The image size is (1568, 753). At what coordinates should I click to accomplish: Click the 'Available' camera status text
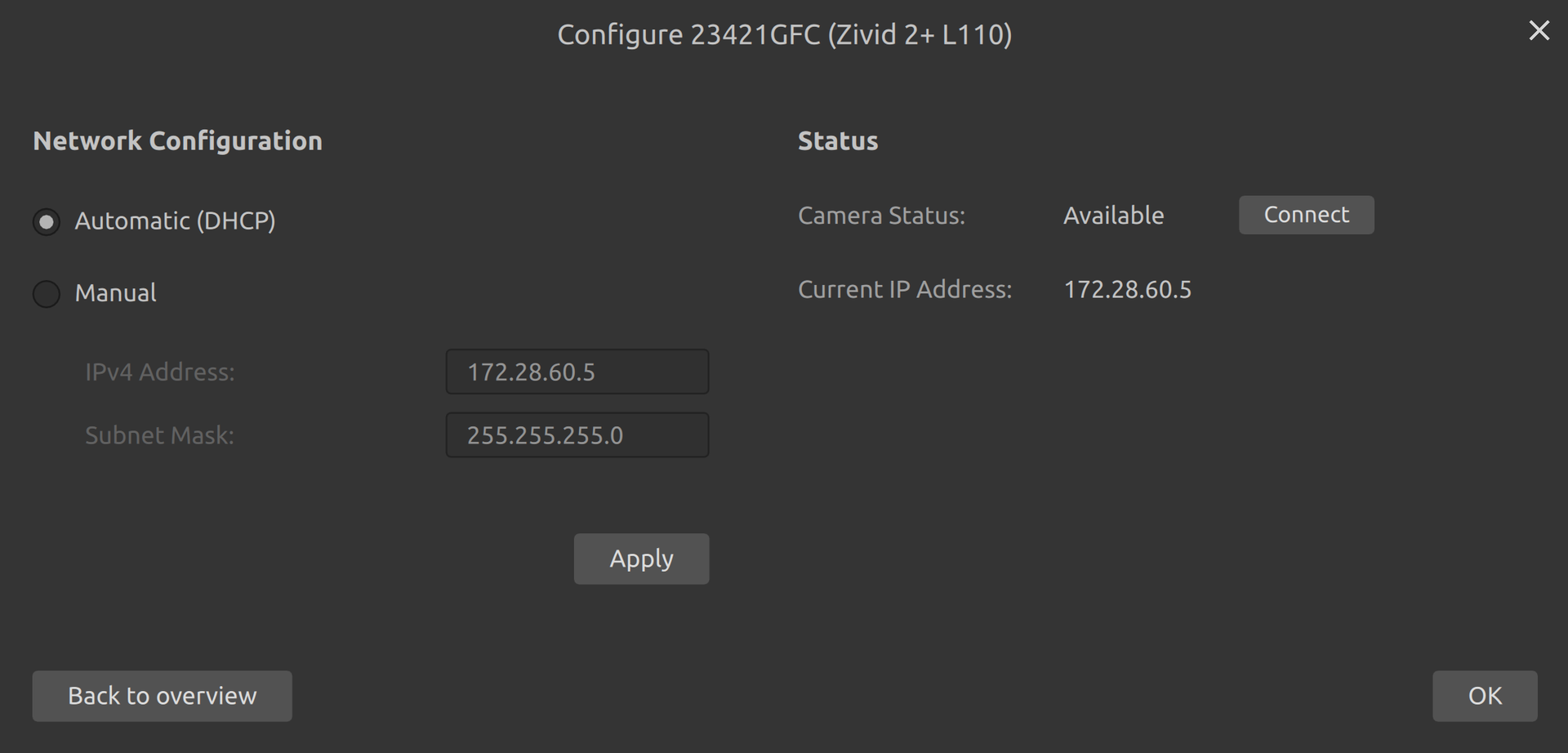click(x=1113, y=216)
